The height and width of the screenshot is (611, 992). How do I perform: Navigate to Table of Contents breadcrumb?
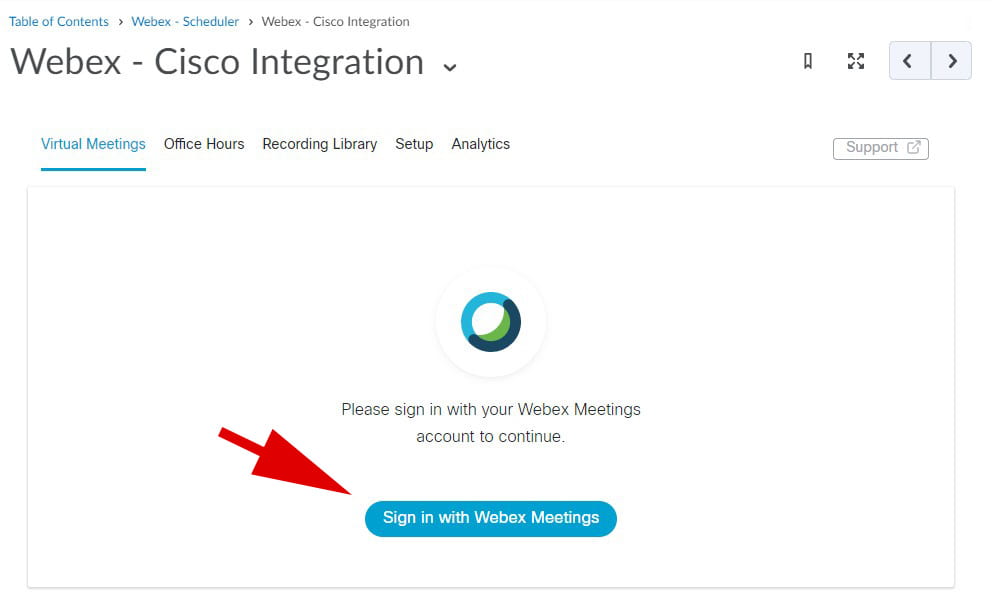coord(59,21)
